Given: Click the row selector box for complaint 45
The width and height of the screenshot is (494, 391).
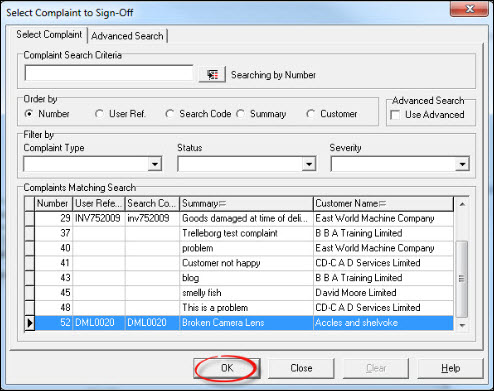Looking at the screenshot, I should click(x=30, y=293).
